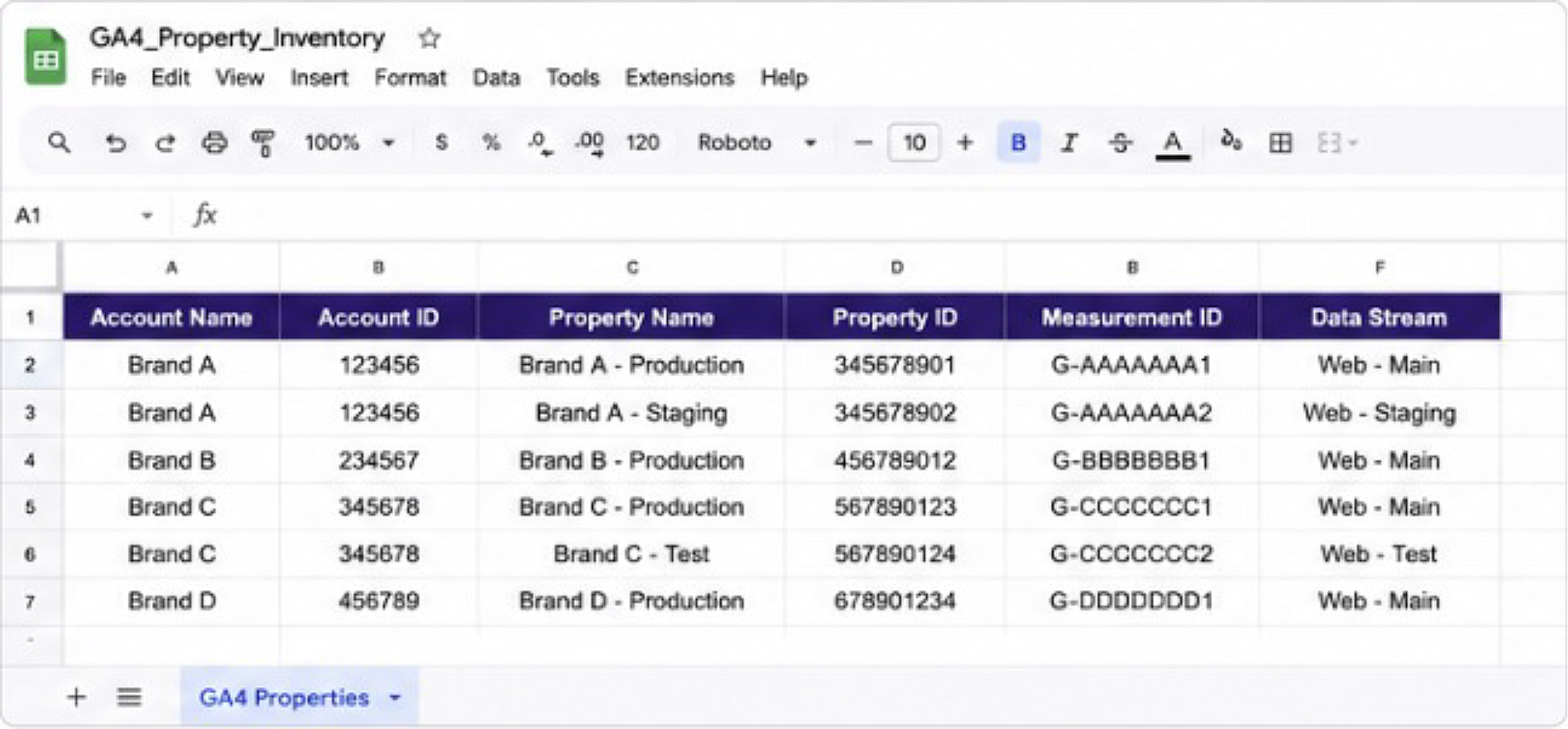Screen dimensions: 1568x729
Task: Toggle bold formatting
Action: 1018,143
